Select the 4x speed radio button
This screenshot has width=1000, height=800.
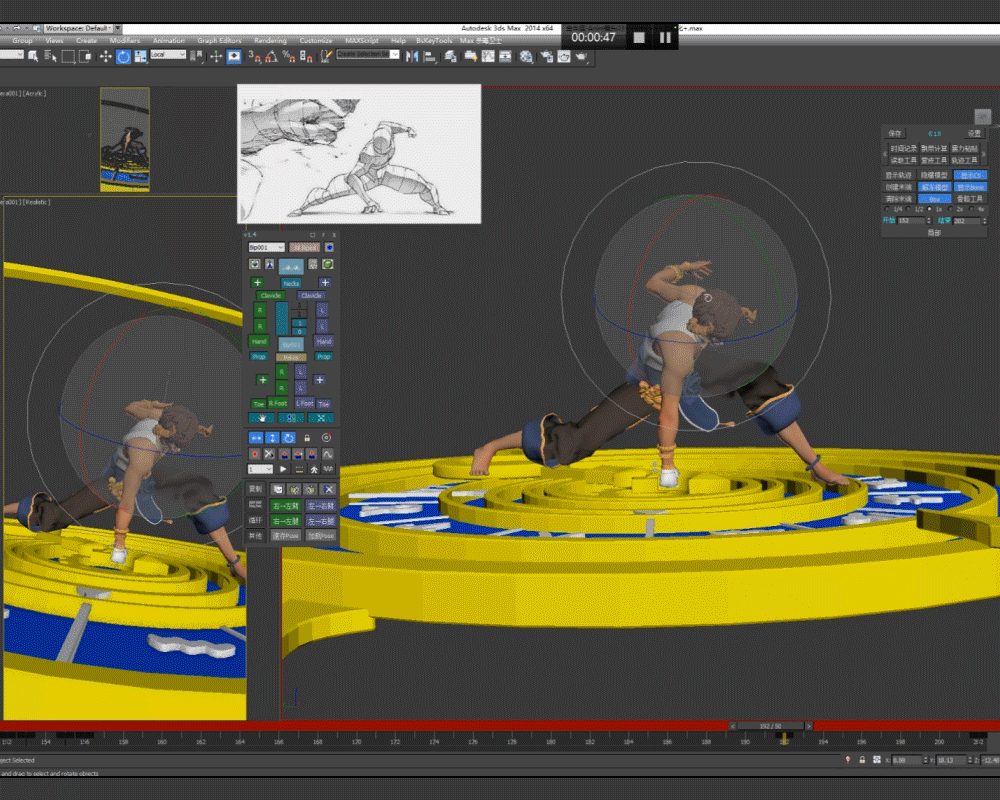tap(971, 209)
